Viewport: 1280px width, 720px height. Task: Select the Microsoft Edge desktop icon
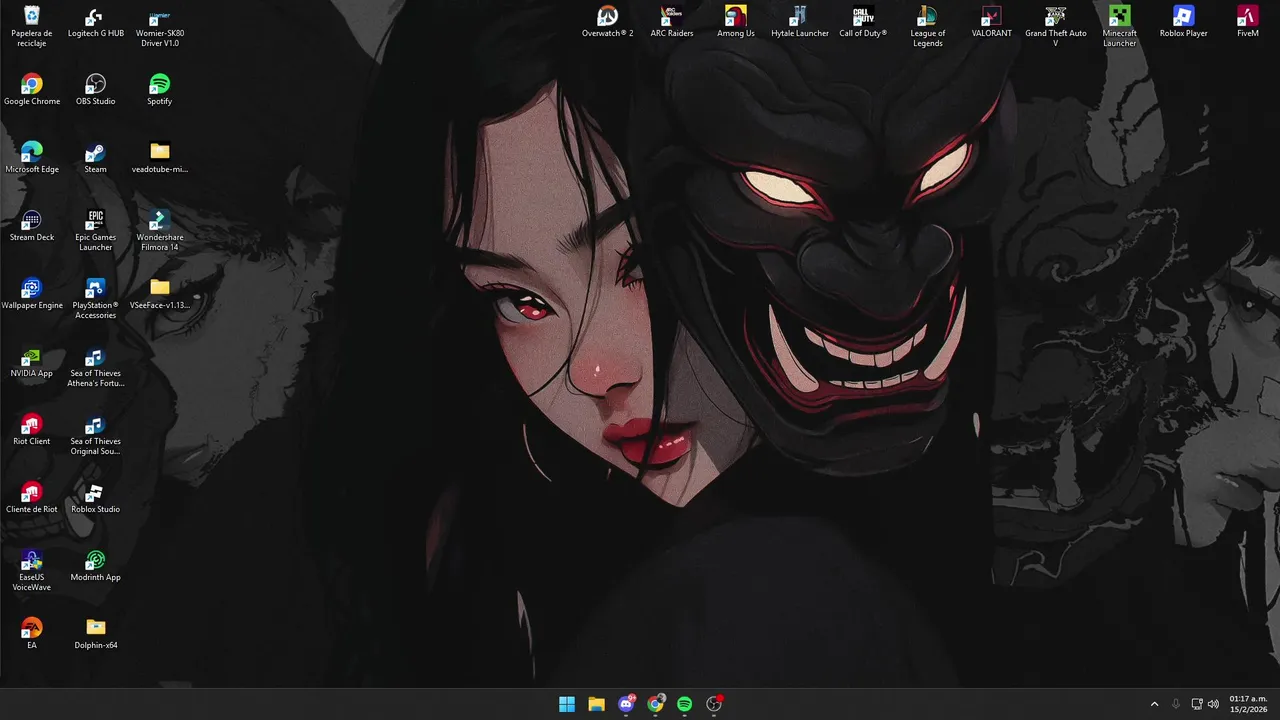coord(32,158)
